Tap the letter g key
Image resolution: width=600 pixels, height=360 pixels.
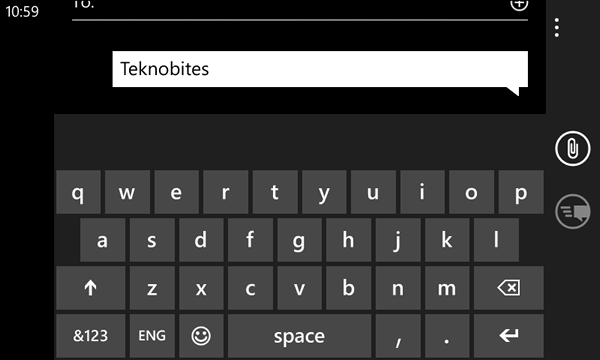299,240
